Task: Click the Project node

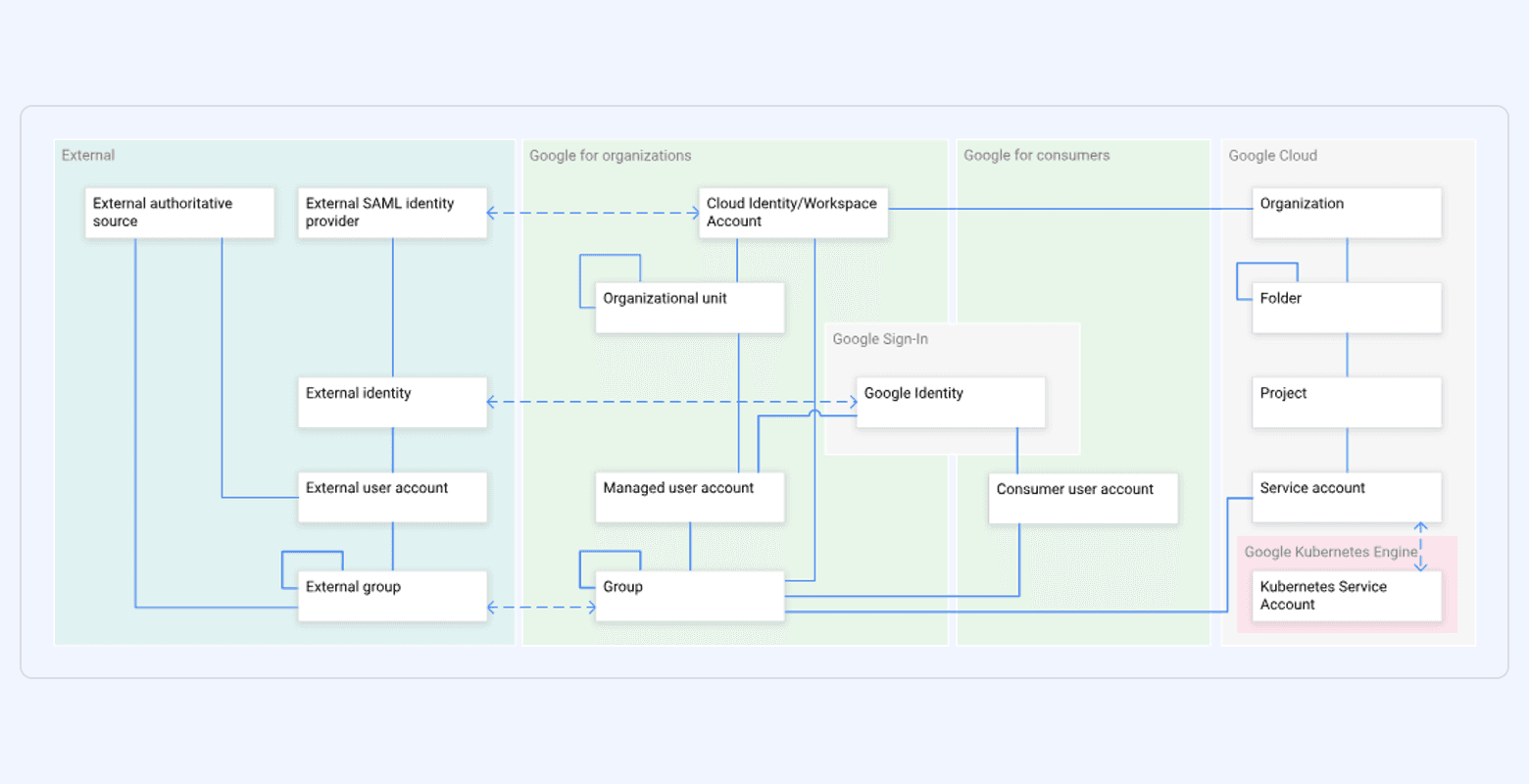Action: click(x=1346, y=402)
